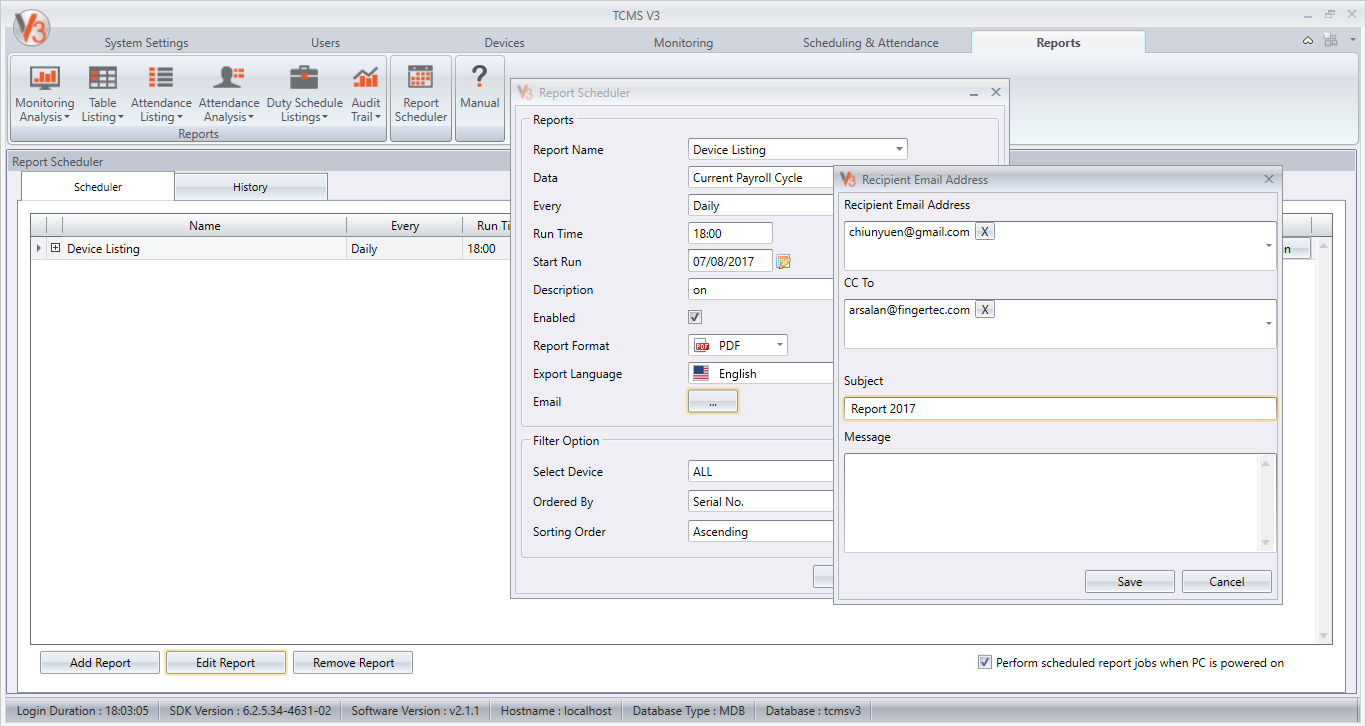Open the Table Listing report menu

[103, 93]
